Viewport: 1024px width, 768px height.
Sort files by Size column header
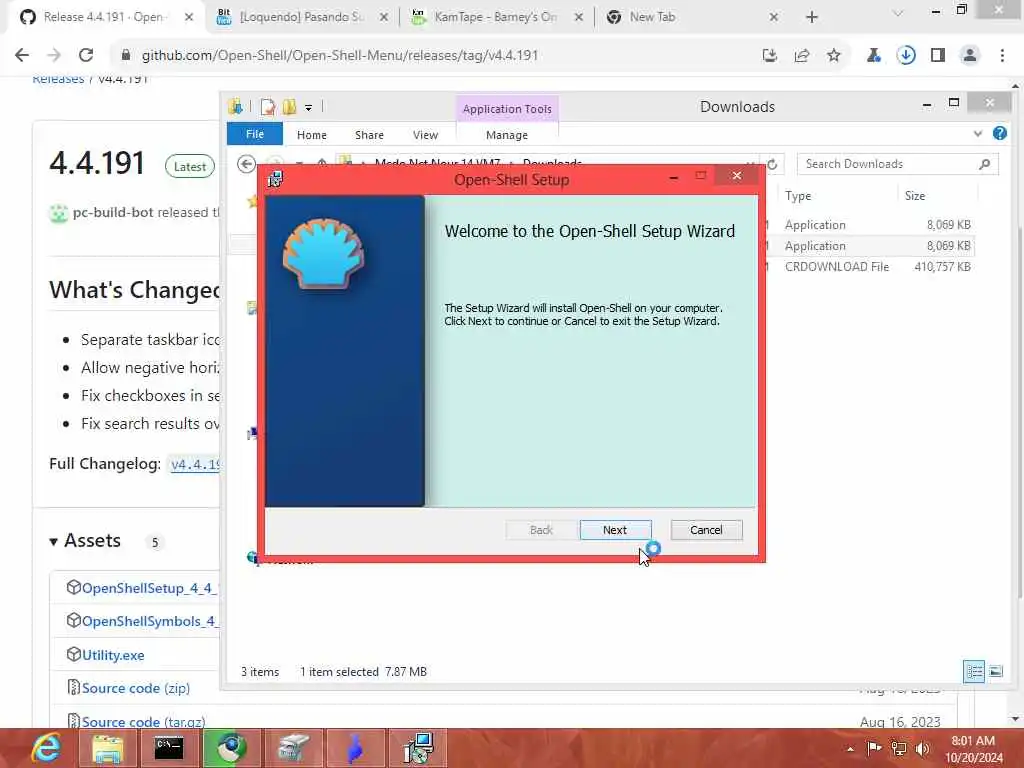[x=915, y=195]
